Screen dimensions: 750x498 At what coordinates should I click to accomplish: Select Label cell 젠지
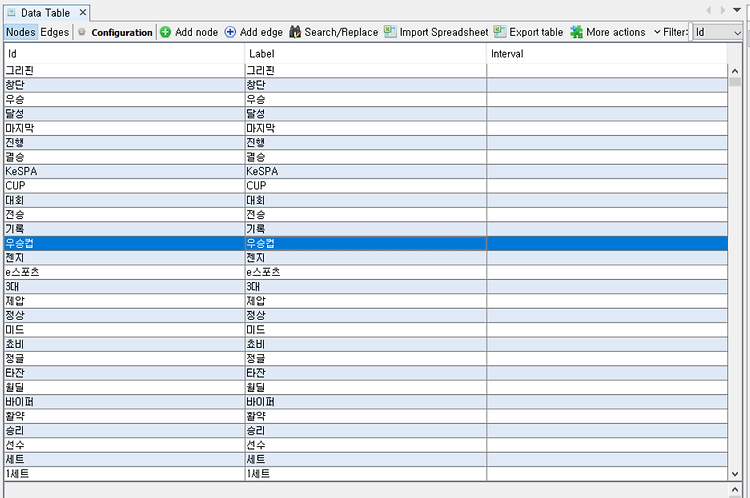coord(365,258)
